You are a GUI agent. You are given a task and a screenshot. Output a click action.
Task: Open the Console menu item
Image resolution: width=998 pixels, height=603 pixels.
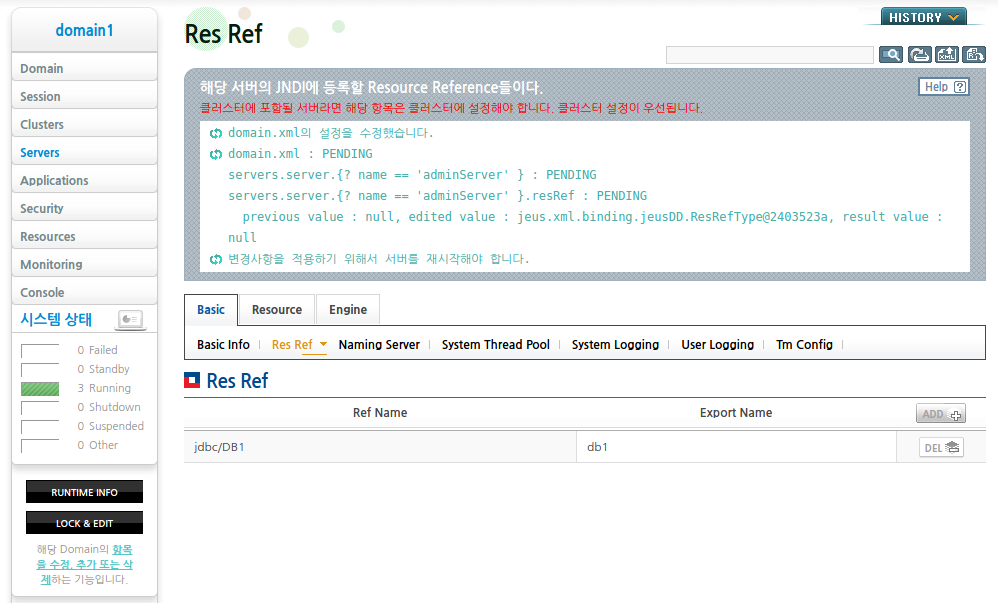coord(85,292)
